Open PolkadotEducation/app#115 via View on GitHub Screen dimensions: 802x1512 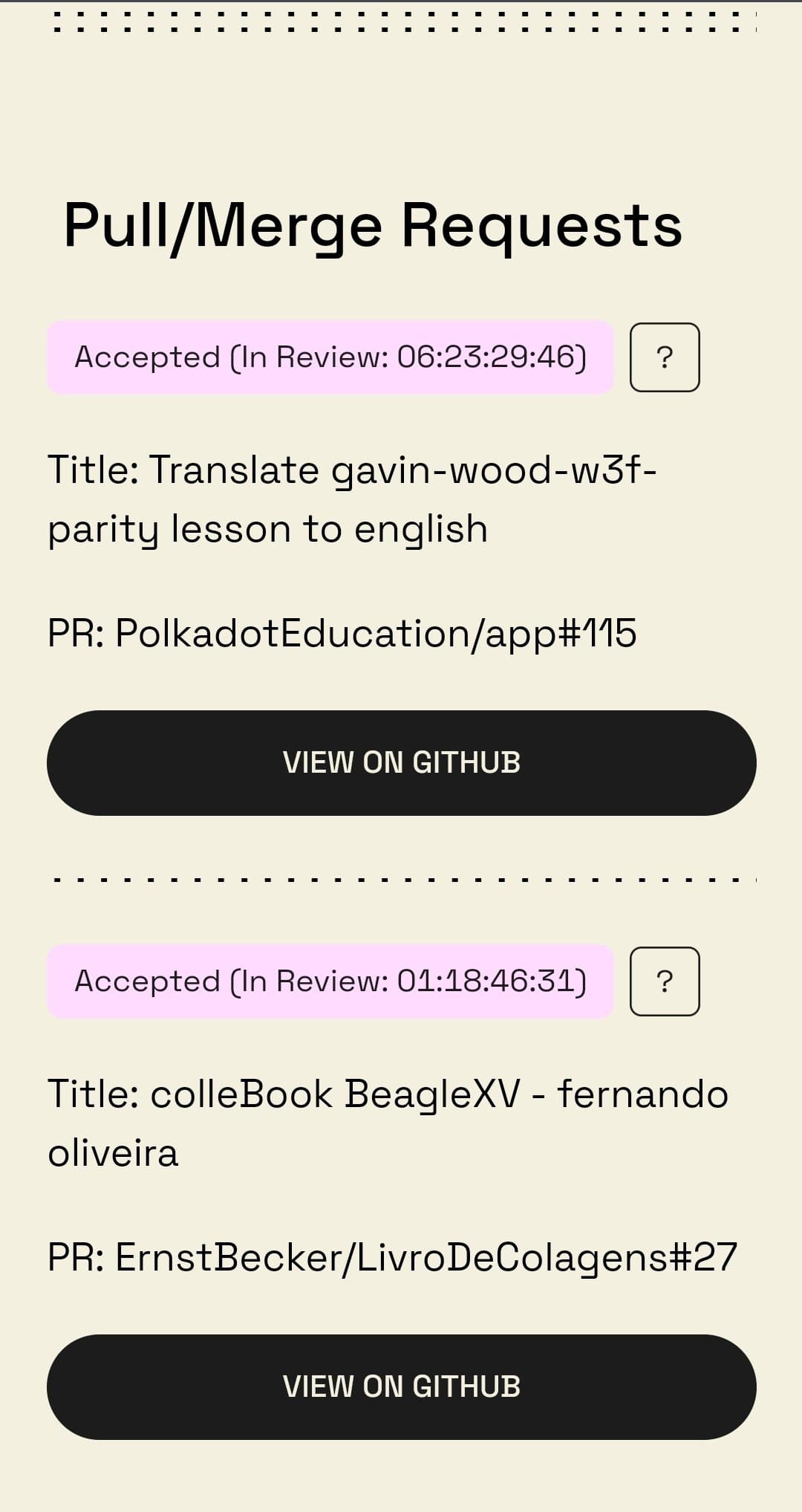(401, 763)
